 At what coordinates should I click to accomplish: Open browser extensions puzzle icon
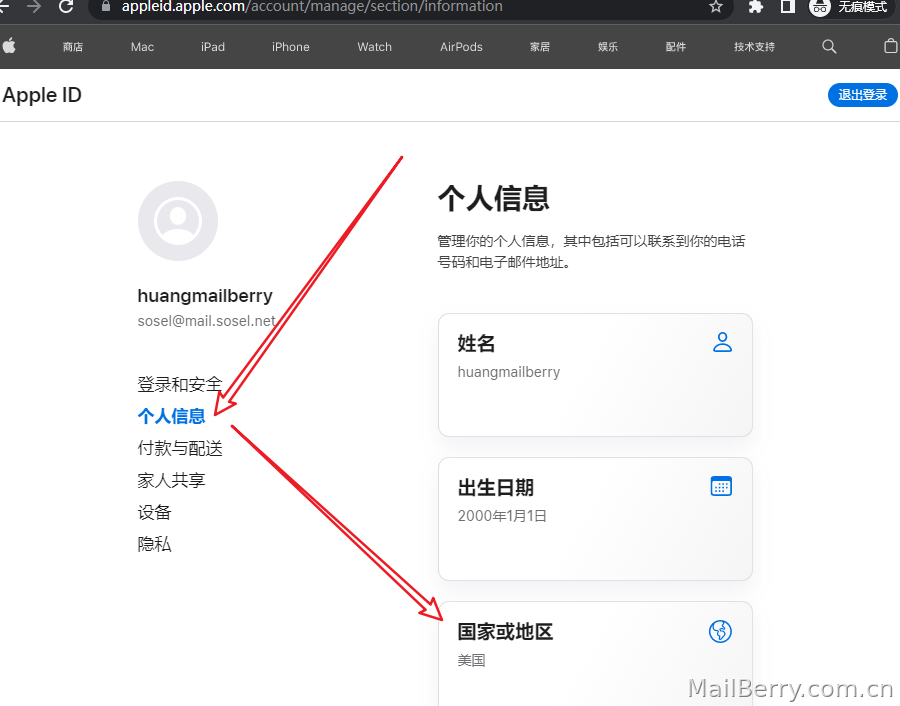(755, 7)
